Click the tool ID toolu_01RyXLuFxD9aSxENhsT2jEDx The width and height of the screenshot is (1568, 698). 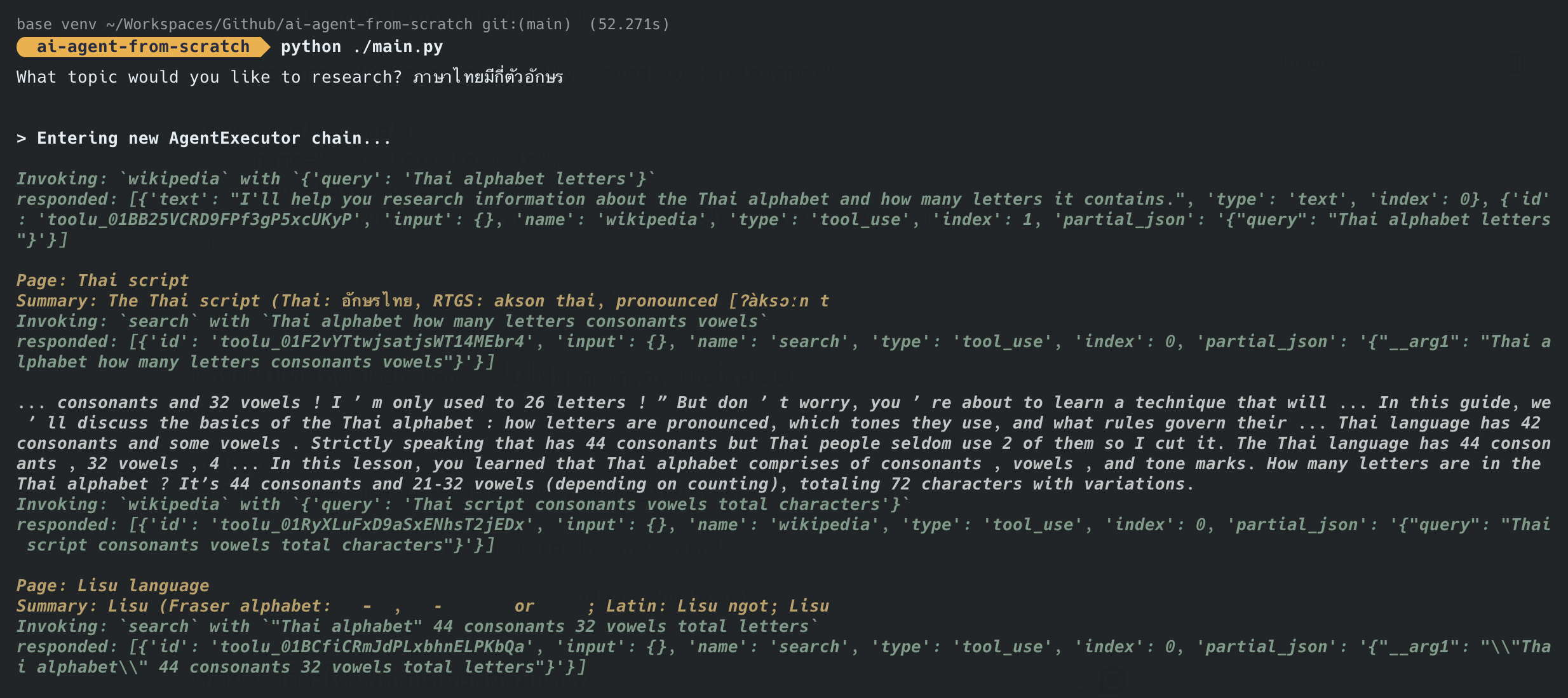372,524
